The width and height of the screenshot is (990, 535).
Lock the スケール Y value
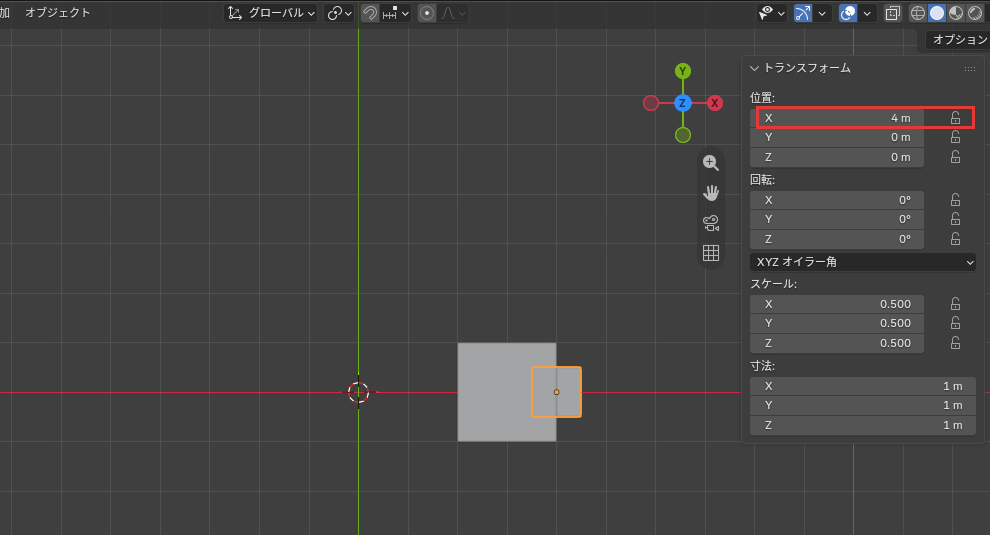[x=955, y=323]
